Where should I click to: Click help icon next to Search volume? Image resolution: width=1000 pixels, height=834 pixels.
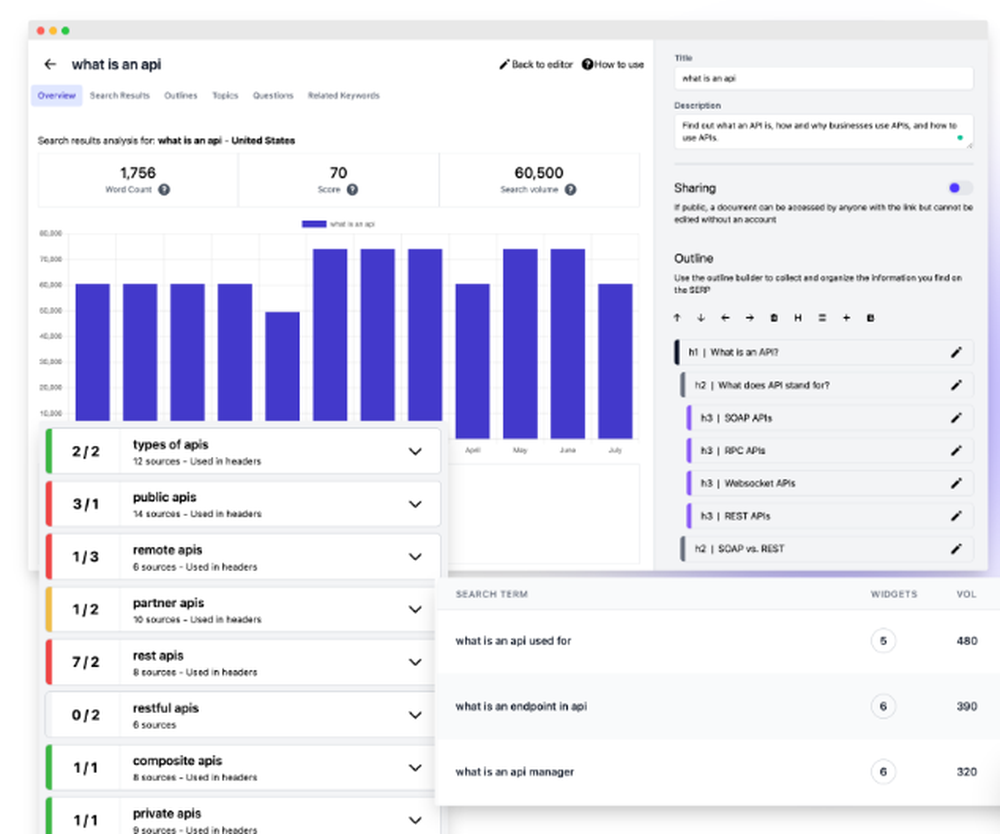coord(570,189)
